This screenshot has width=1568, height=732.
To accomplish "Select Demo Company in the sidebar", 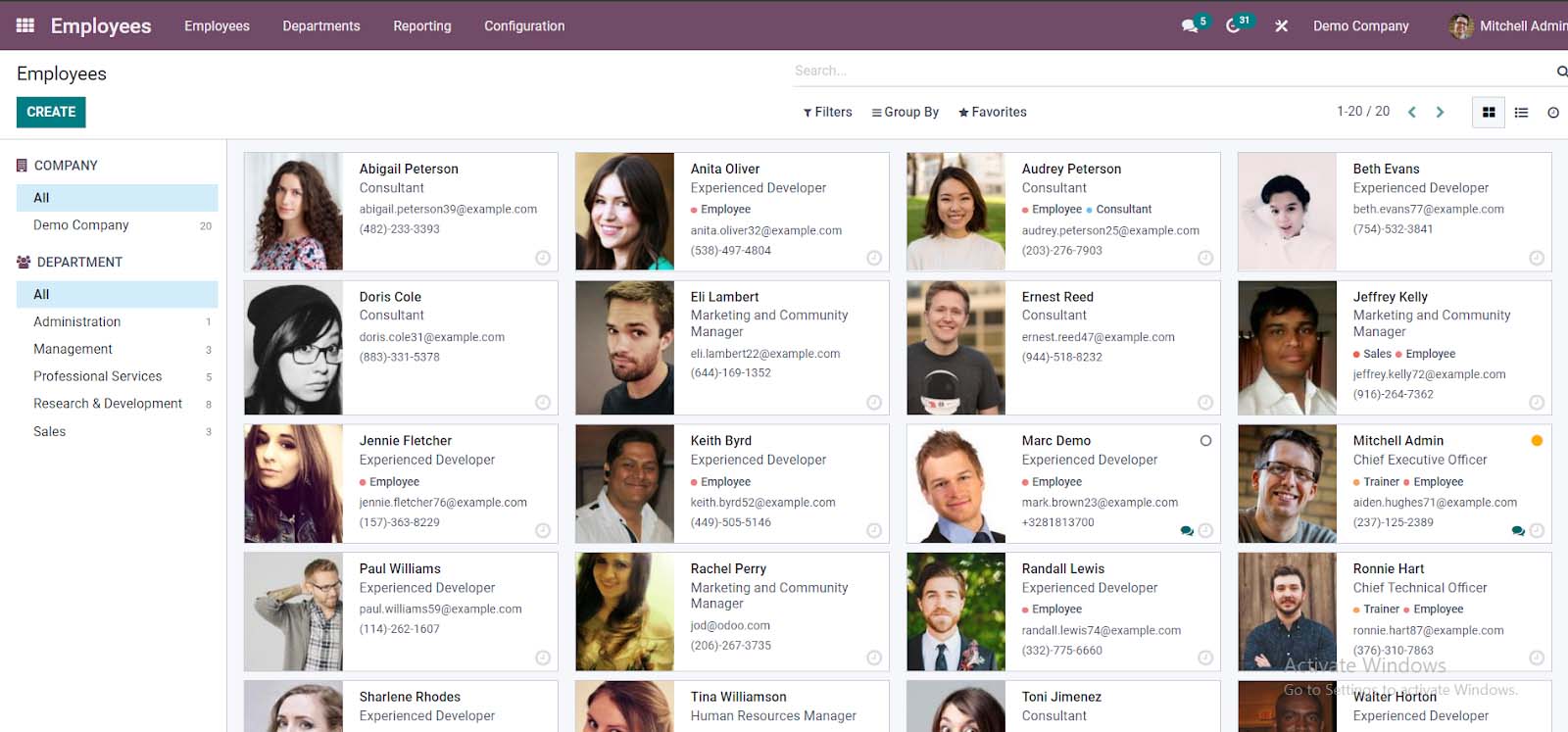I will (x=118, y=225).
